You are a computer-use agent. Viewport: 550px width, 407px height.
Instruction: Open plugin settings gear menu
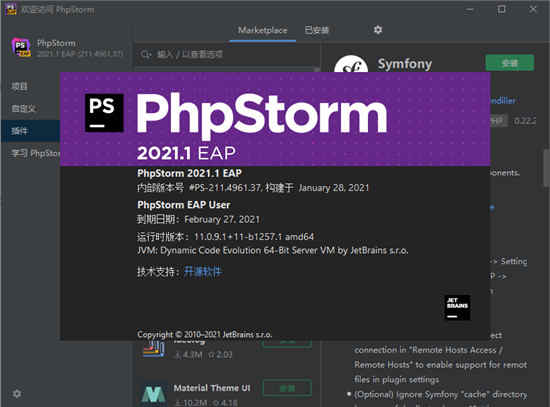tap(377, 30)
